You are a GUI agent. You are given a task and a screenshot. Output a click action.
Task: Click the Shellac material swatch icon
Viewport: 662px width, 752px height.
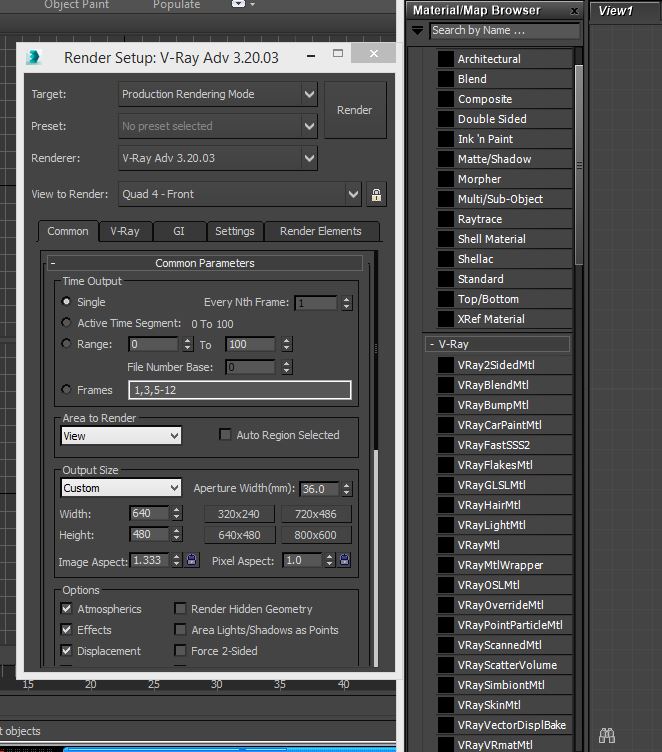(x=446, y=259)
